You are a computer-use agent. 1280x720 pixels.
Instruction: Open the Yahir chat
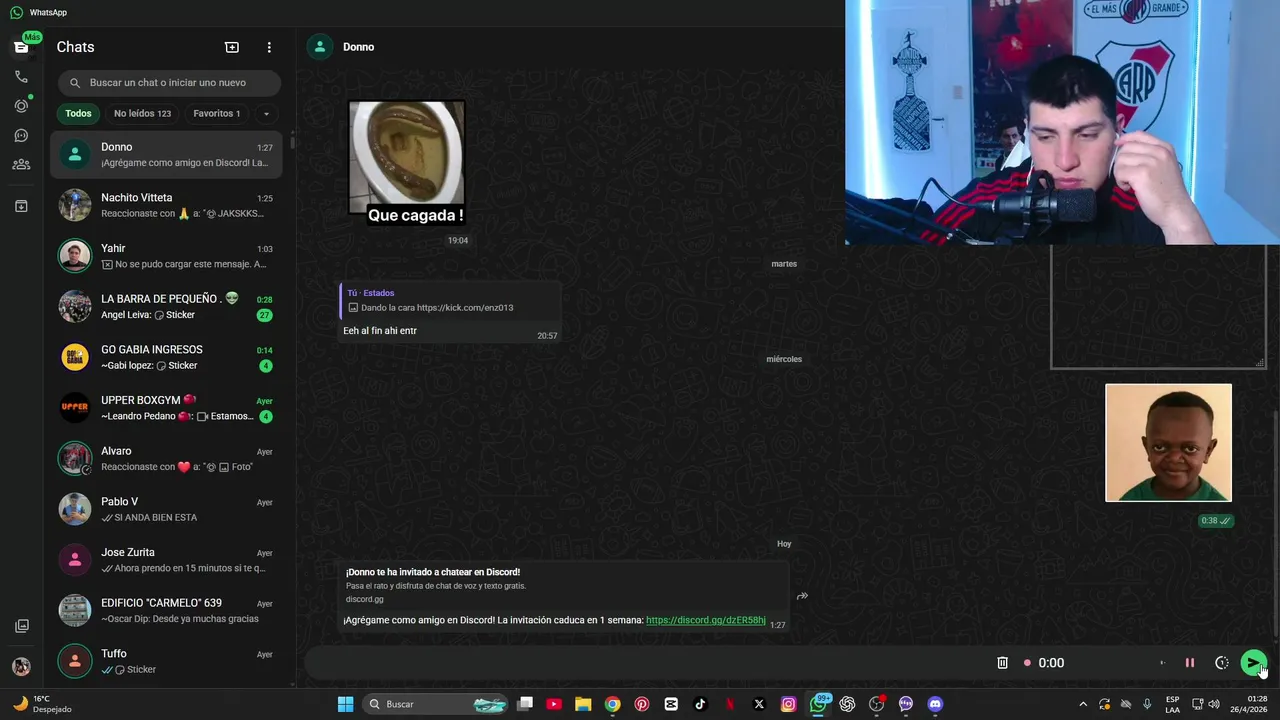click(166, 256)
